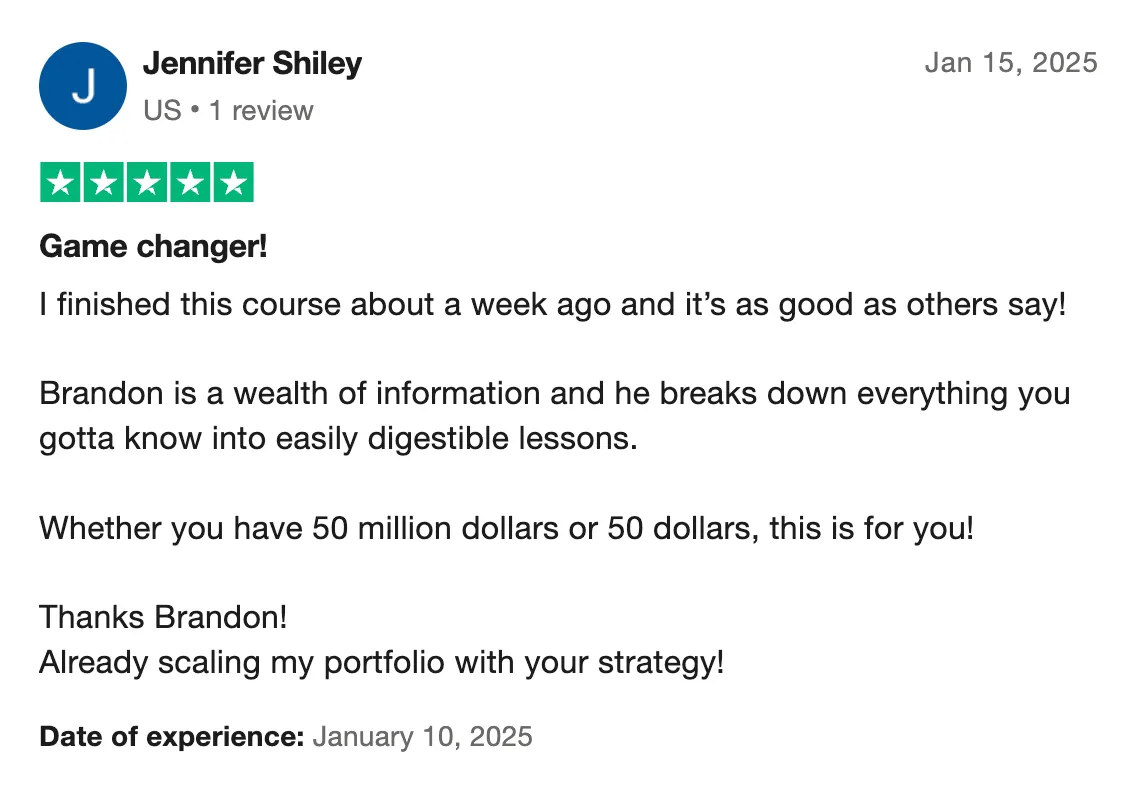The image size is (1138, 792).
Task: Click the third green rating star
Action: click(147, 182)
